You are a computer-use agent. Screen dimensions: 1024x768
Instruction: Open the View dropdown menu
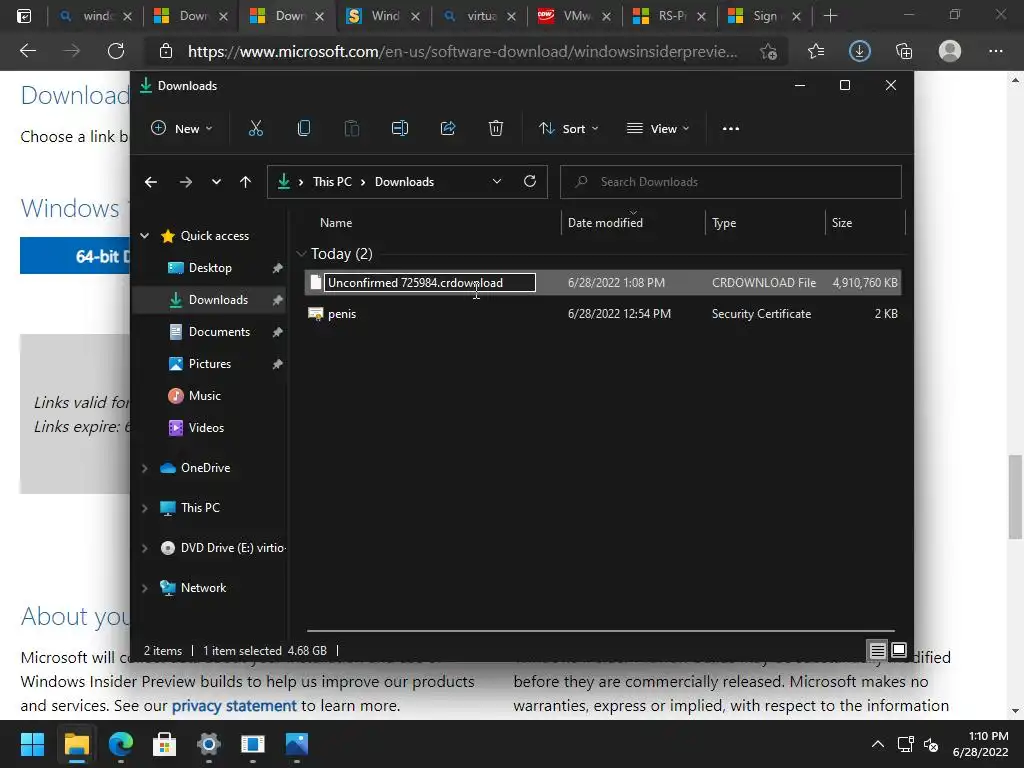pyautogui.click(x=658, y=129)
